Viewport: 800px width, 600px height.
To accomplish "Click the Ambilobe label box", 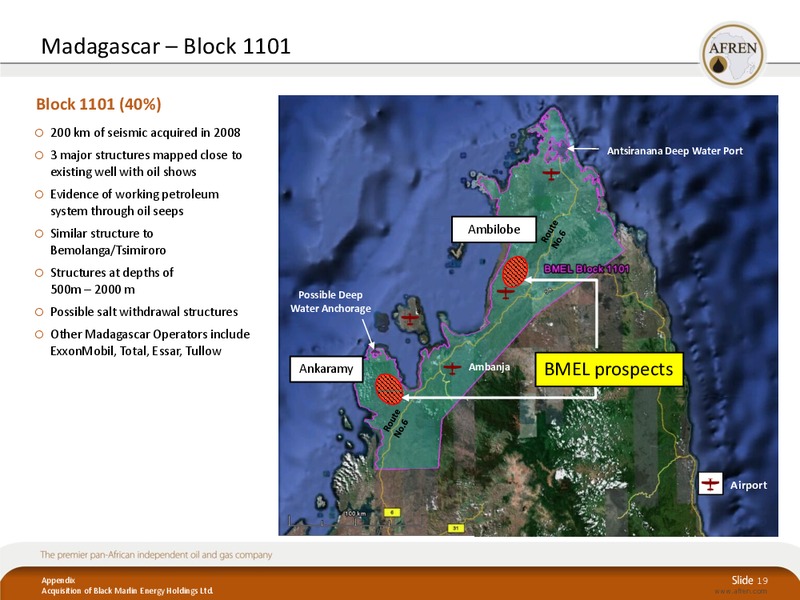I will pos(494,229).
